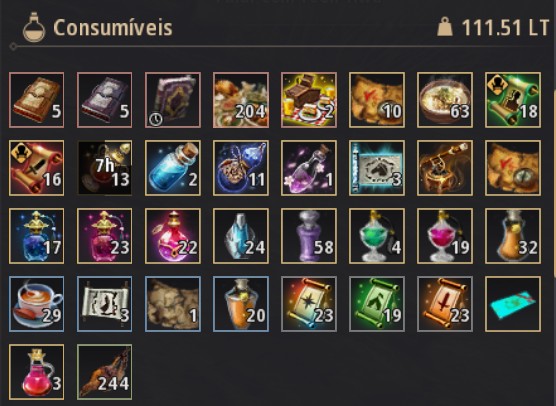Select the item with 7h cooldown timer
Image resolution: width=556 pixels, height=406 pixels.
point(105,168)
